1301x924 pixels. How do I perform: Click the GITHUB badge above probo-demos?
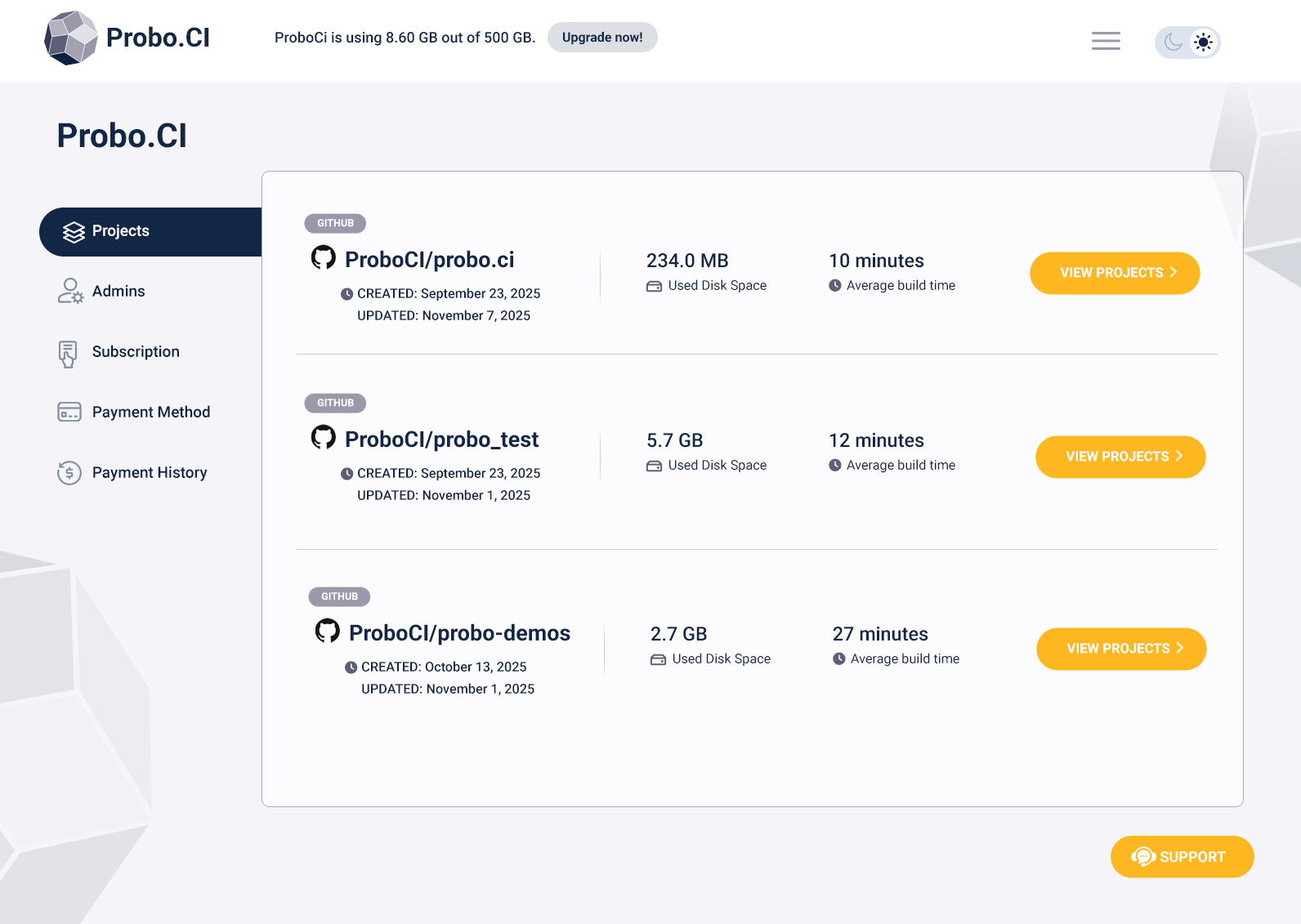339,596
